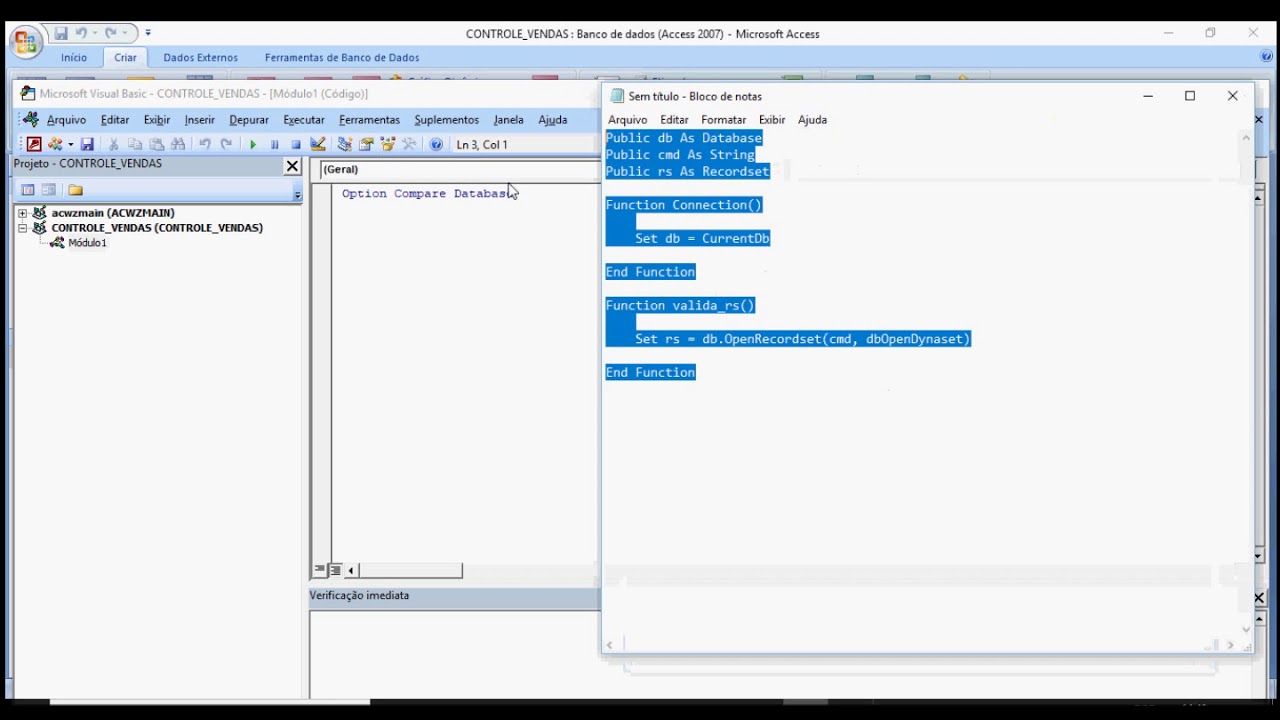
Task: Select acwzmain (ACWZMAIN) in project tree
Action: [113, 213]
